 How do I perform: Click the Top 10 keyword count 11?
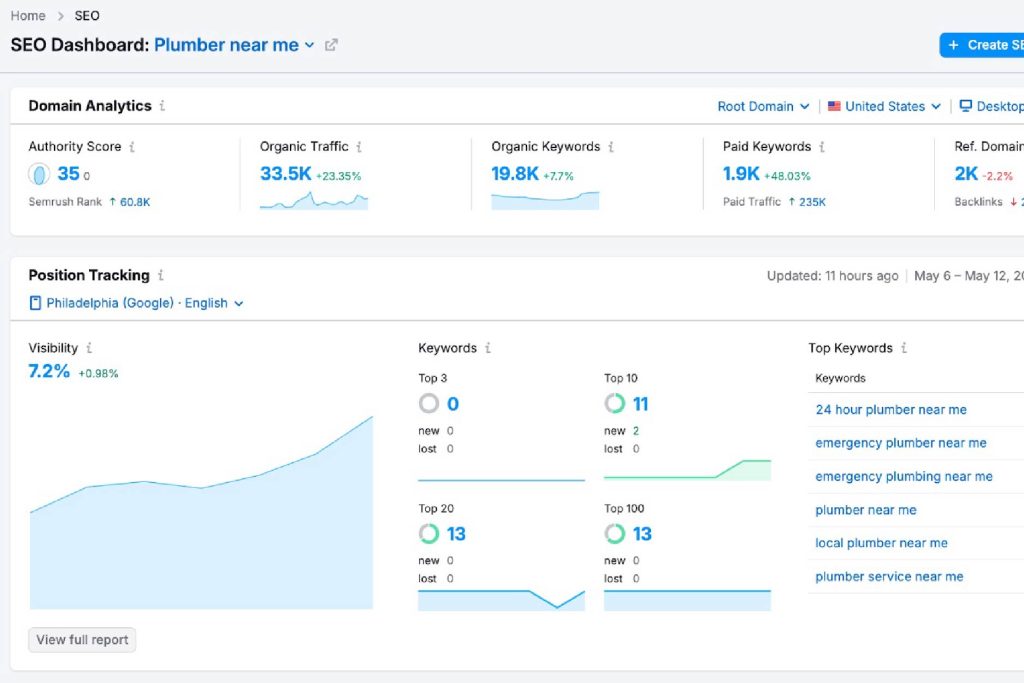pyautogui.click(x=641, y=404)
